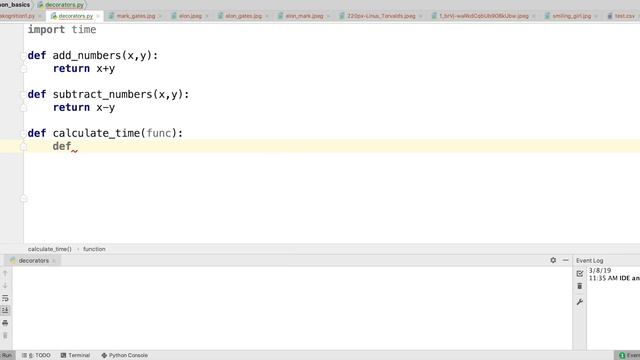The height and width of the screenshot is (360, 640).
Task: Clear all Event Log entries with trash icon
Action: click(580, 286)
